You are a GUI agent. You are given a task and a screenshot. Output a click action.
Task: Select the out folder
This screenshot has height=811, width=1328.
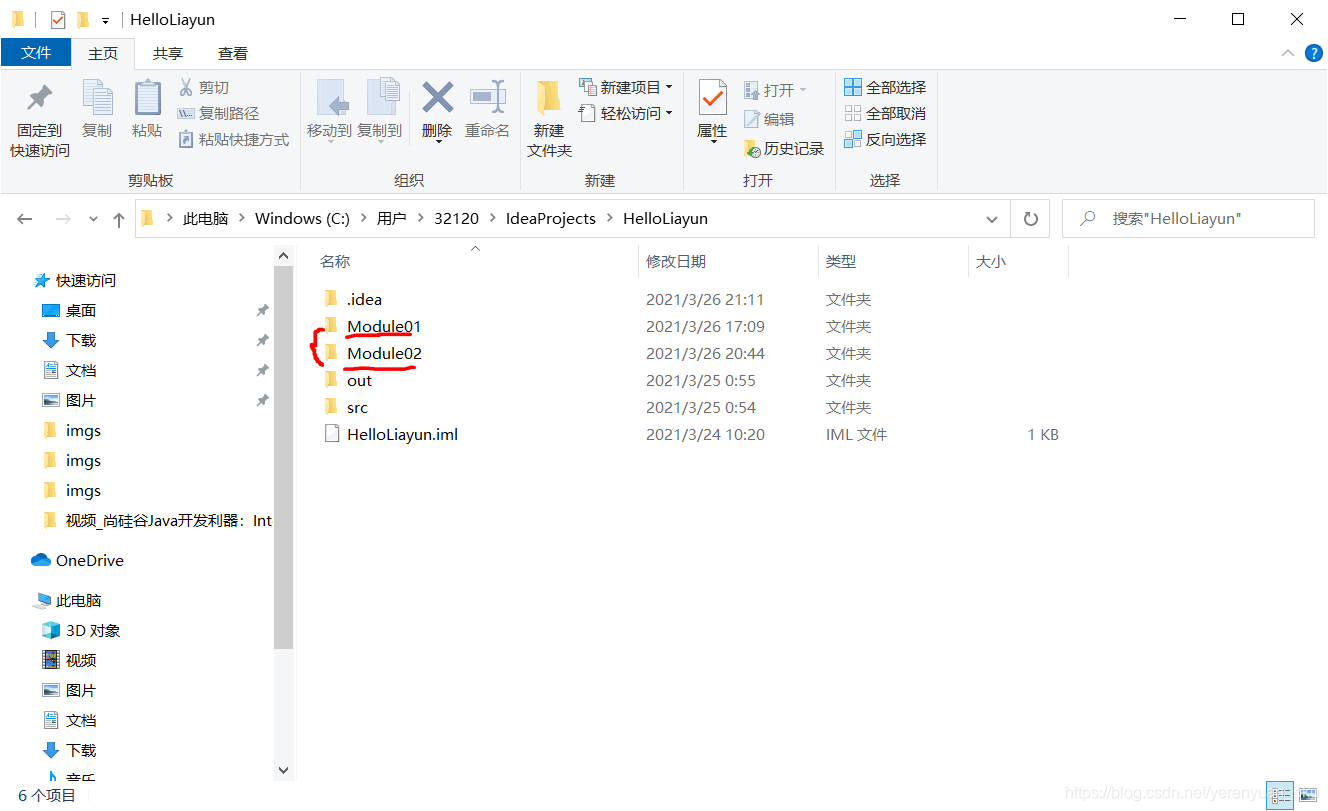(359, 380)
